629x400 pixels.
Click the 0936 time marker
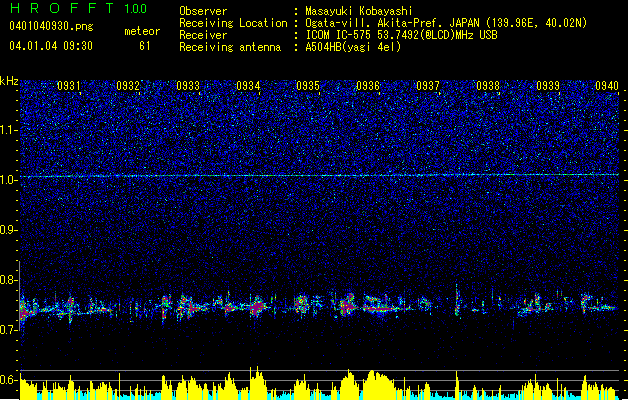click(x=368, y=85)
